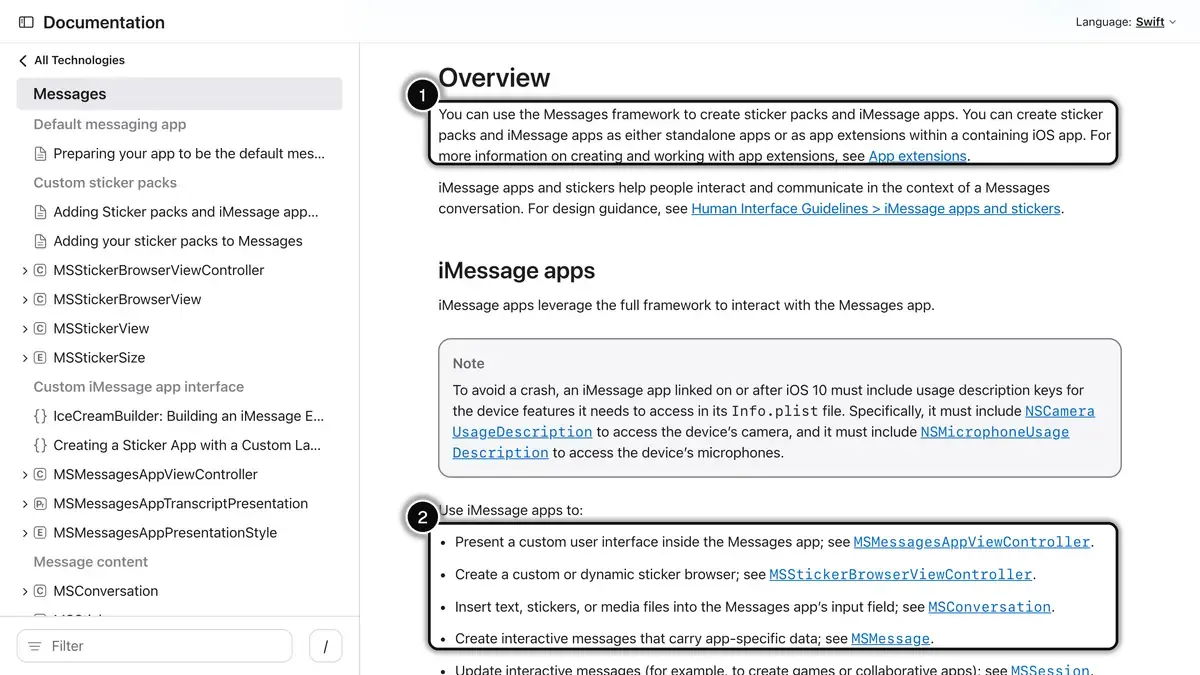Open NSMicrophoneUsageDescription link in the note

pyautogui.click(x=995, y=432)
